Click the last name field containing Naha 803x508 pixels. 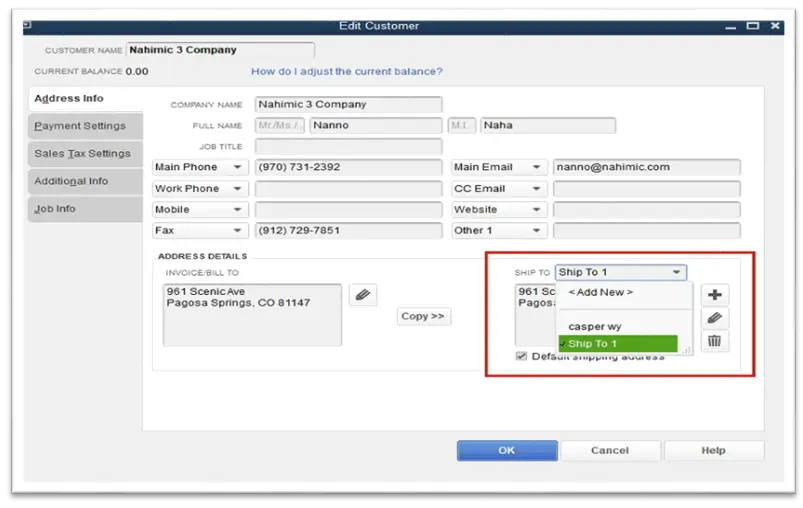(x=547, y=125)
